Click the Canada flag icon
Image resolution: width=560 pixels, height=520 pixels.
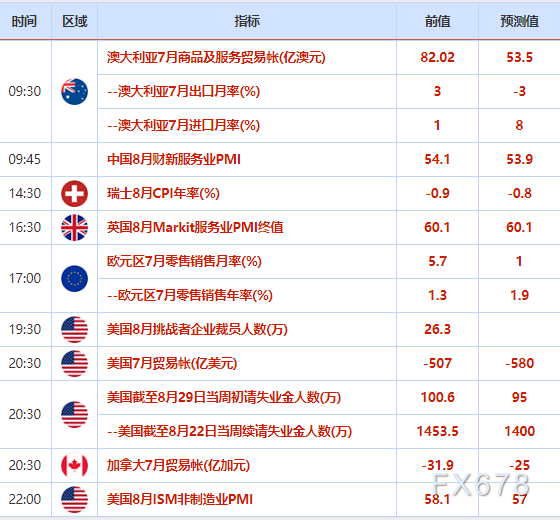tap(74, 465)
